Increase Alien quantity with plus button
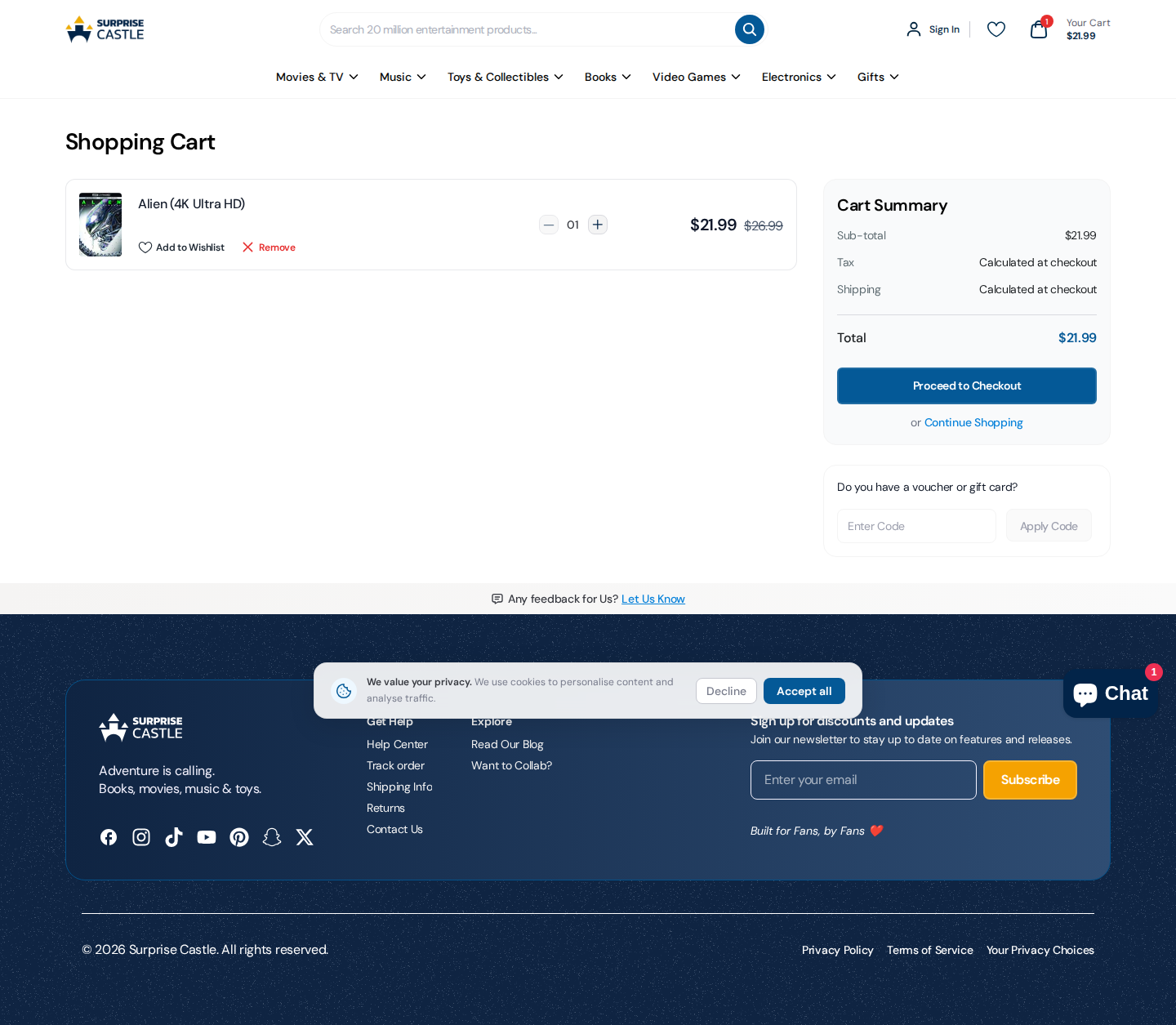The height and width of the screenshot is (1025, 1176). click(x=598, y=225)
